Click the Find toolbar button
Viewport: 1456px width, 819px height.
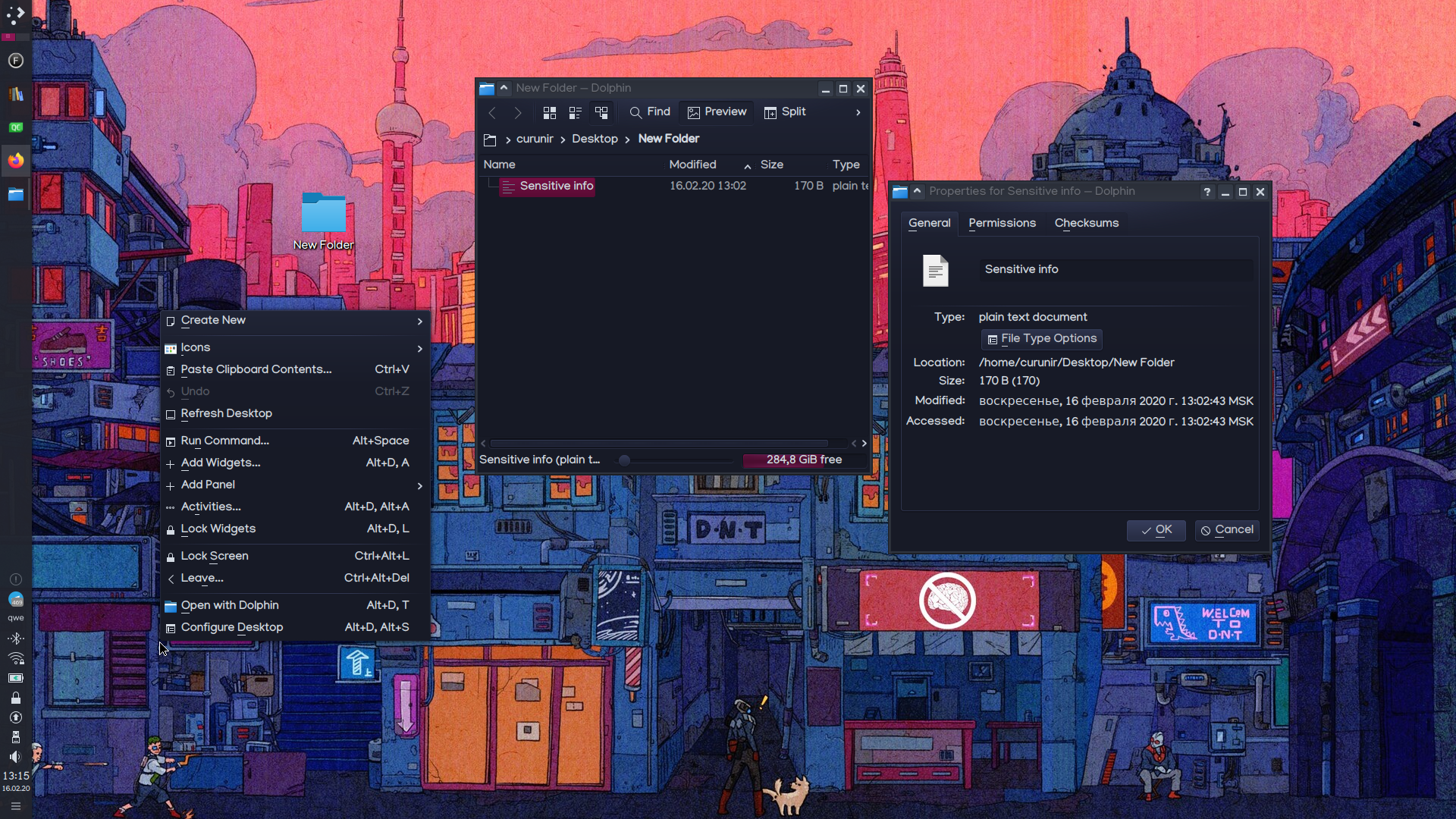click(x=650, y=112)
